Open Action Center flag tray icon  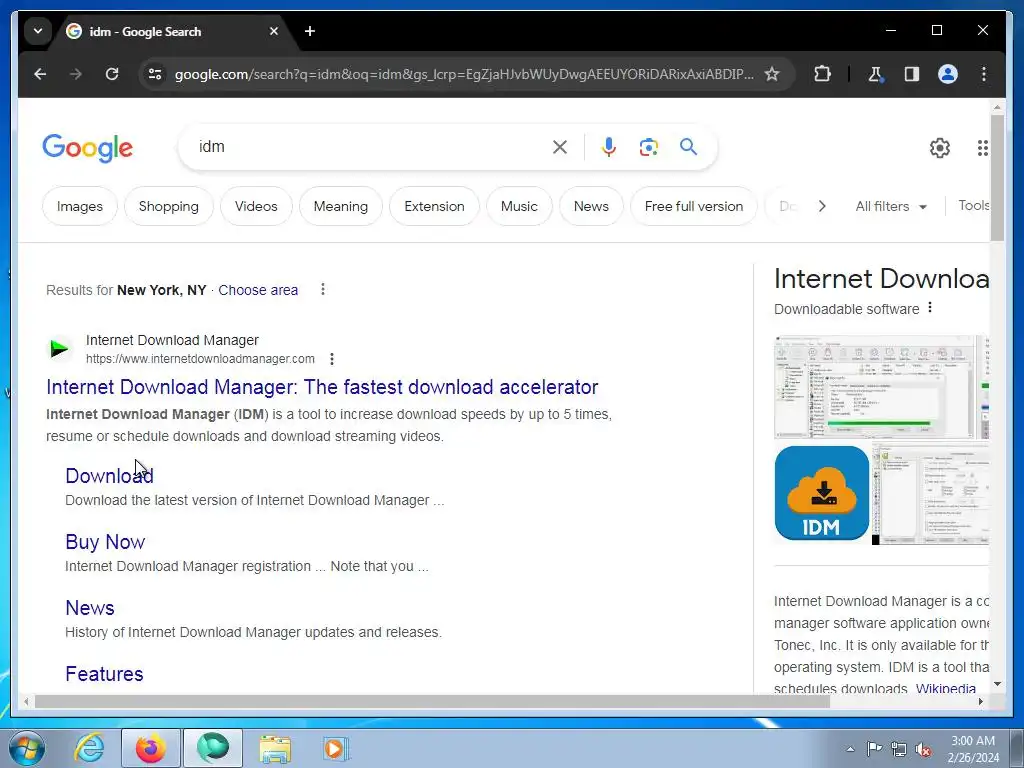coord(874,749)
